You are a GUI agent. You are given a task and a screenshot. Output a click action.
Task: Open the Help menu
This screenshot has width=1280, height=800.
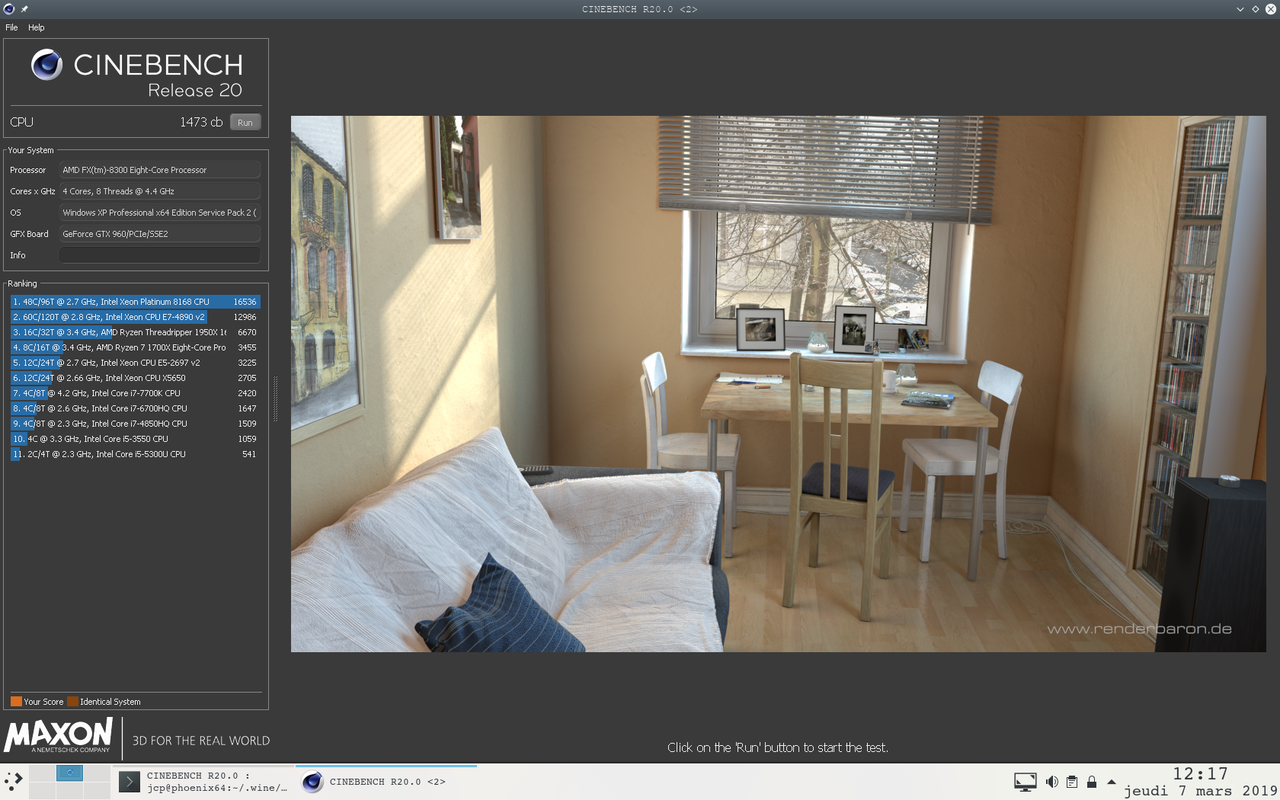coord(36,27)
